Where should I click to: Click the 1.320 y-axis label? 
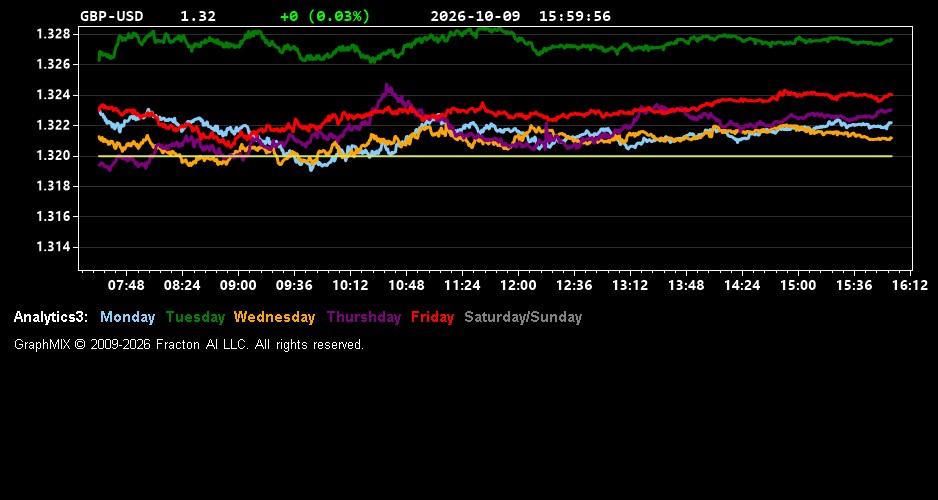54,156
